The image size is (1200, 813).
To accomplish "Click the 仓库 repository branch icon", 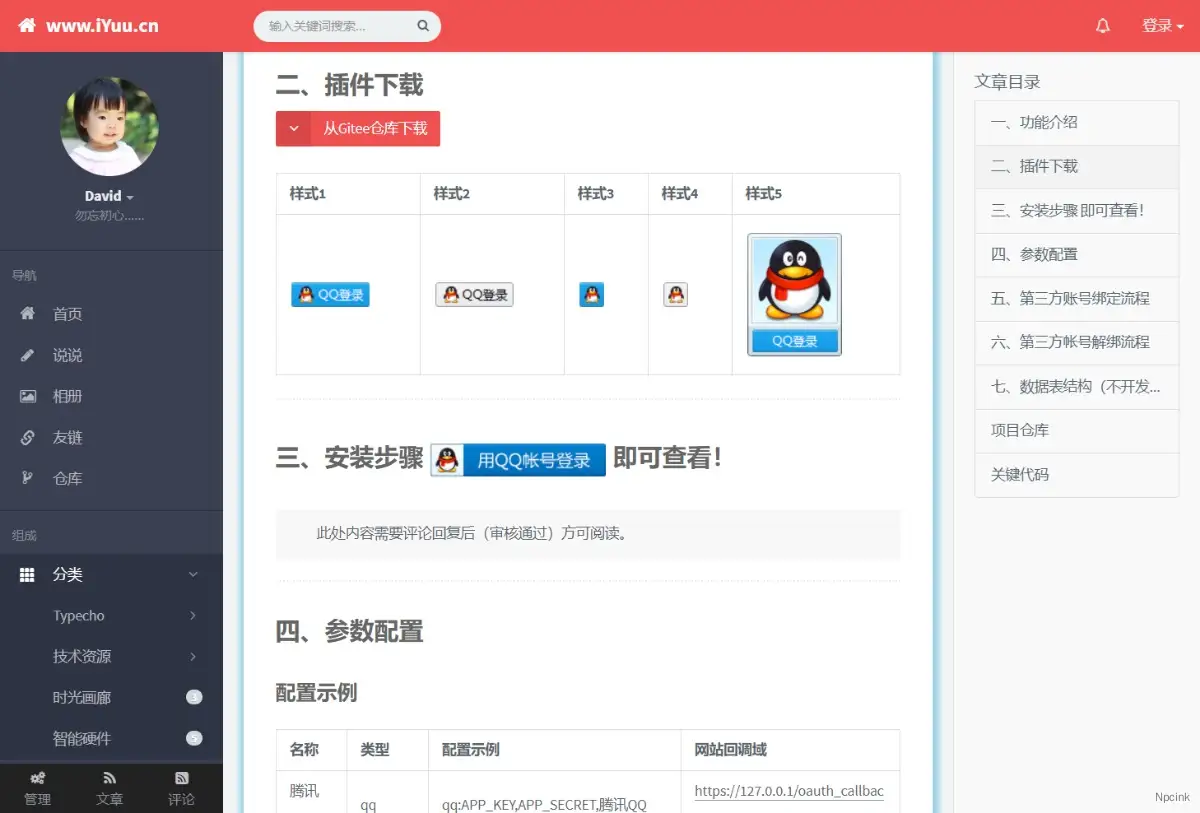I will (27, 478).
